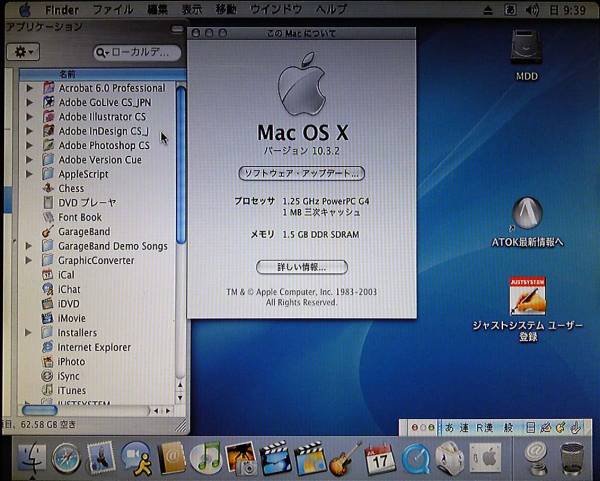Viewport: 600px width, 481px height.
Task: Expand the Adobe Version Cue folder
Action: [x=29, y=160]
